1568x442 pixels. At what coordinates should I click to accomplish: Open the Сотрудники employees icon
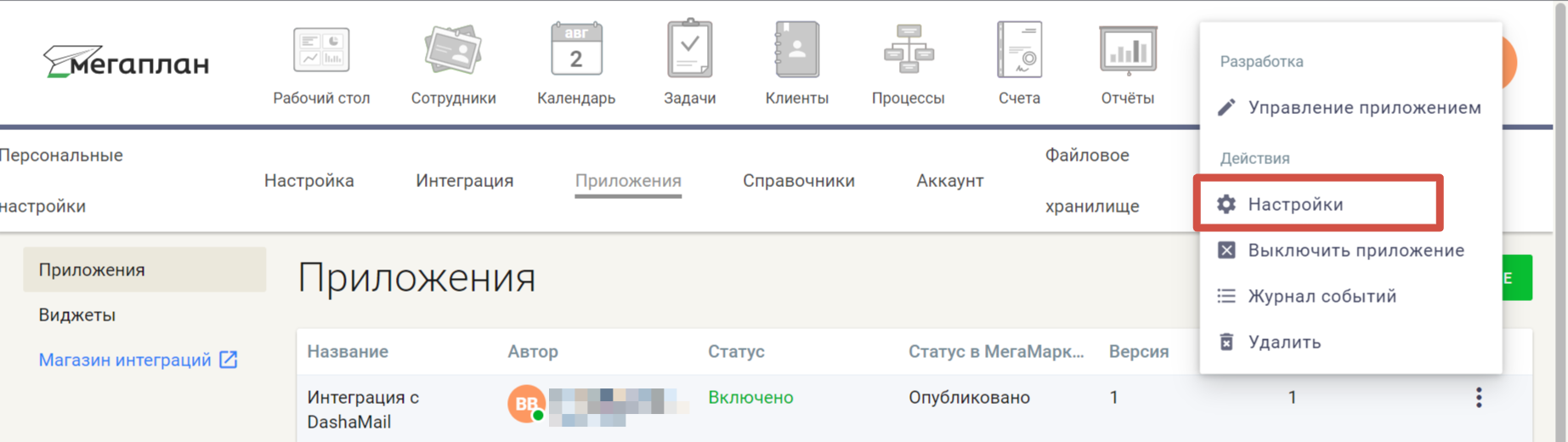pyautogui.click(x=453, y=51)
